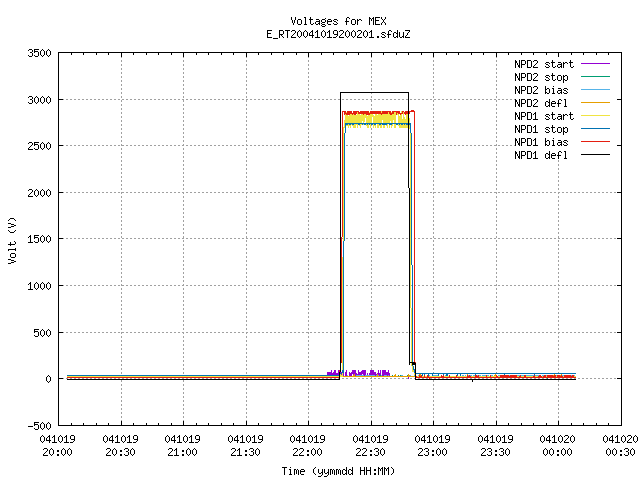
Task: Click the y-axis value 2000
Action: [39, 193]
